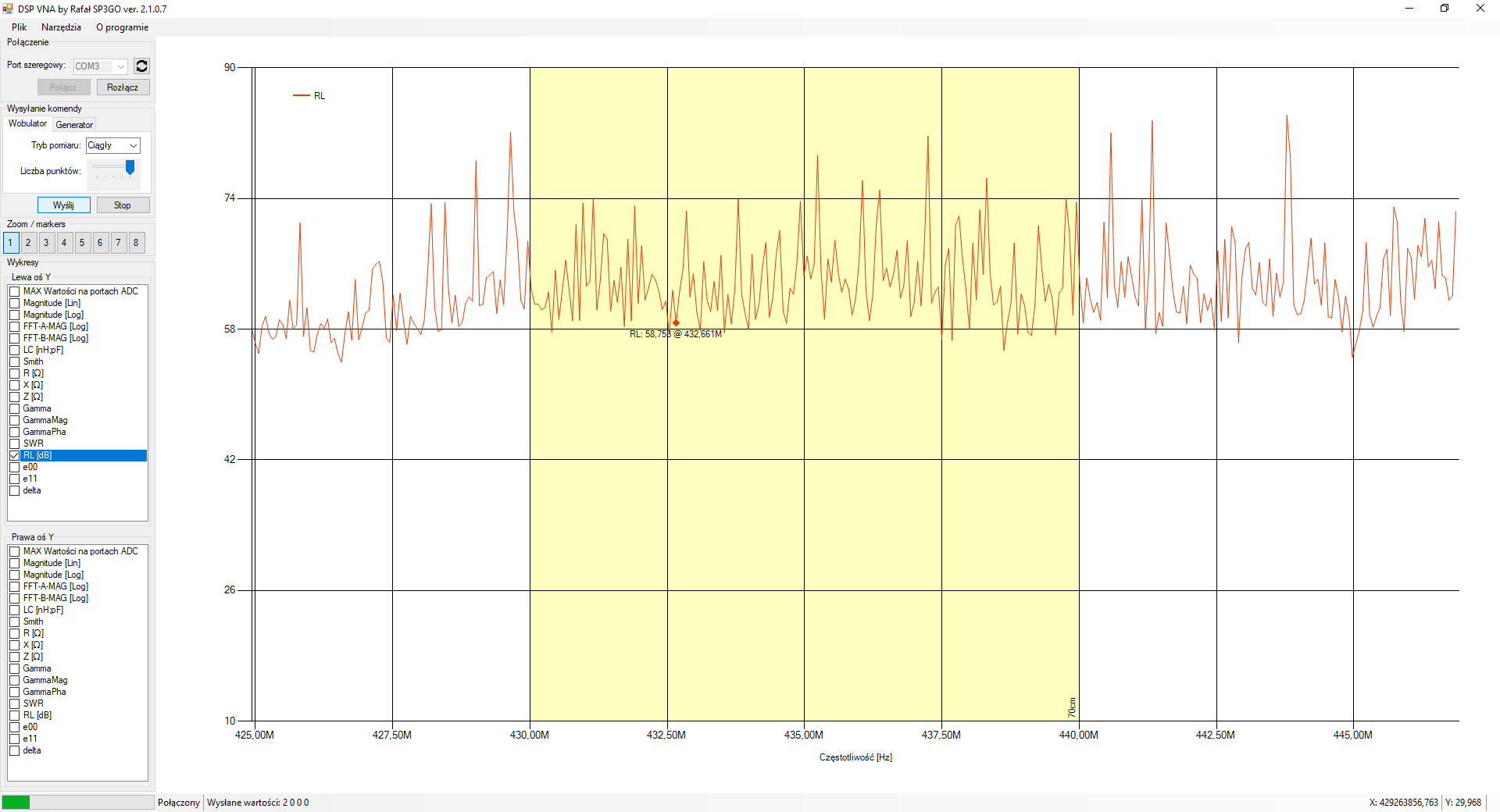Open the Plik menu
This screenshot has width=1500, height=812.
(20, 27)
